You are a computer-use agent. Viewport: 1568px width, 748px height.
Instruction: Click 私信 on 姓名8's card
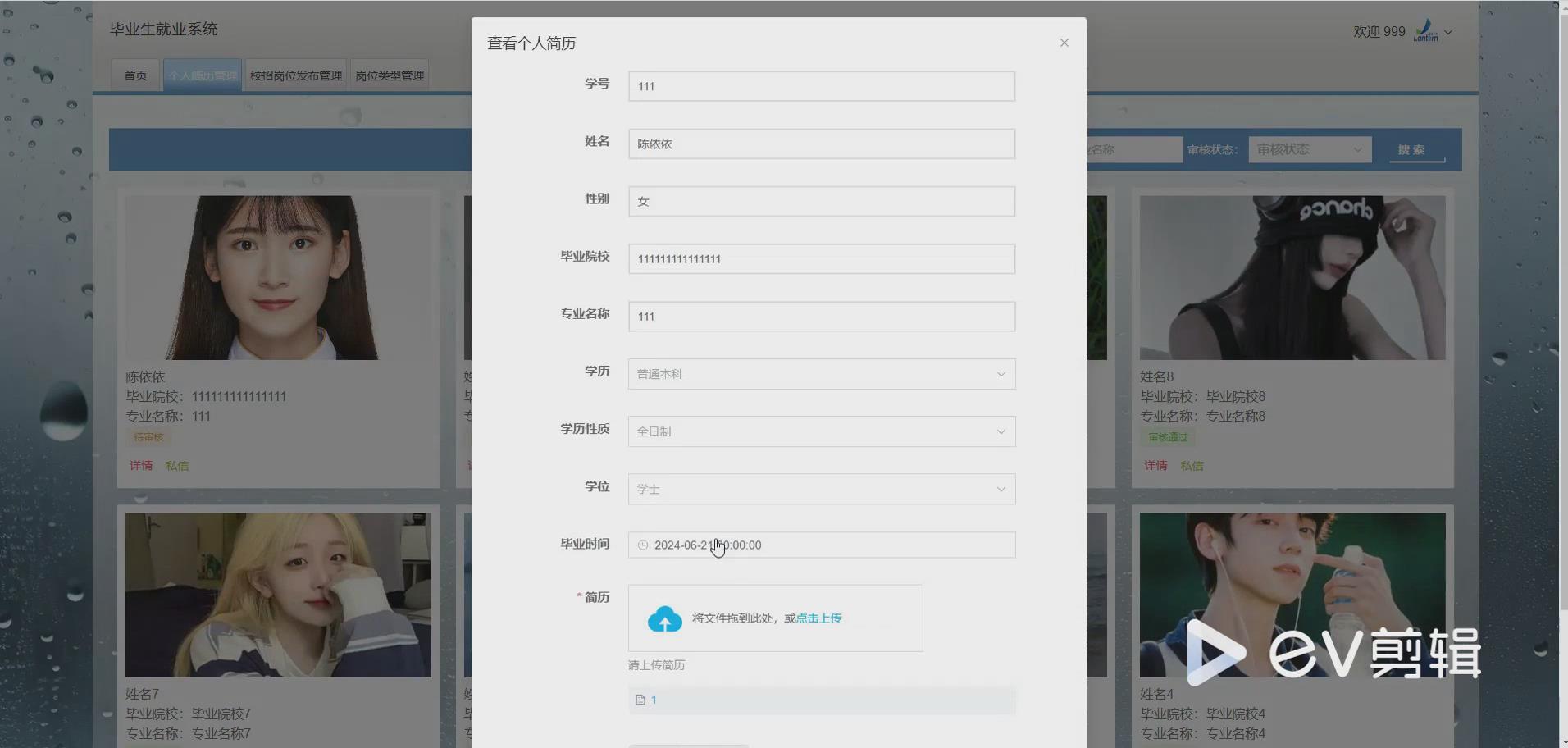click(1192, 465)
